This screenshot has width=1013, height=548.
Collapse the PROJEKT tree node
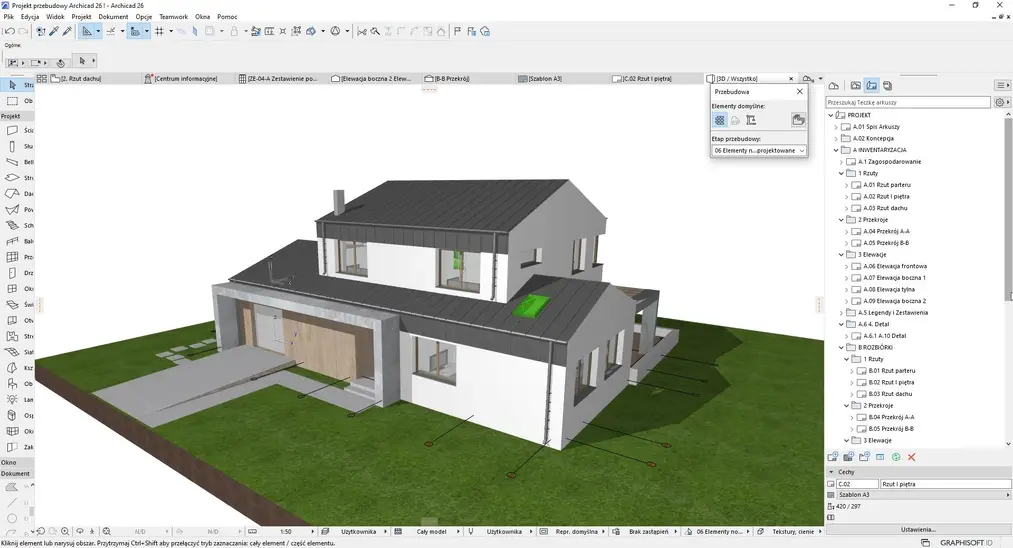831,115
